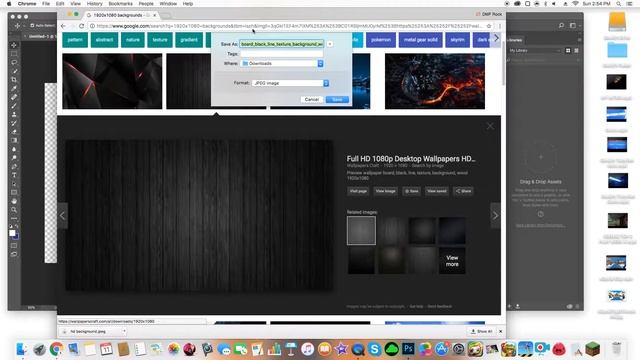Click the View image button
Image resolution: width=640 pixels, height=360 pixels.
click(x=385, y=191)
